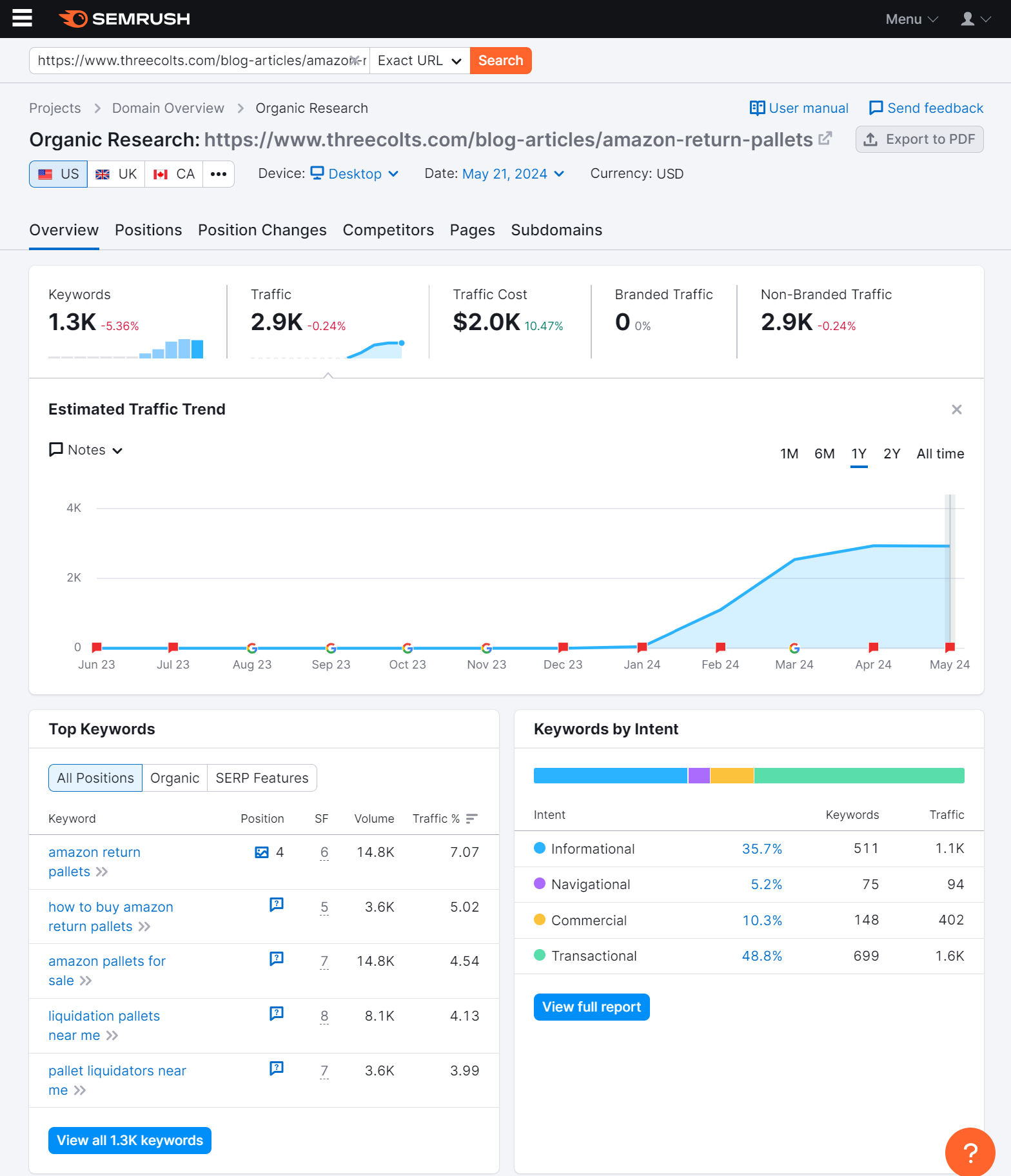Open the Competitors tab
The width and height of the screenshot is (1011, 1176).
(x=388, y=230)
